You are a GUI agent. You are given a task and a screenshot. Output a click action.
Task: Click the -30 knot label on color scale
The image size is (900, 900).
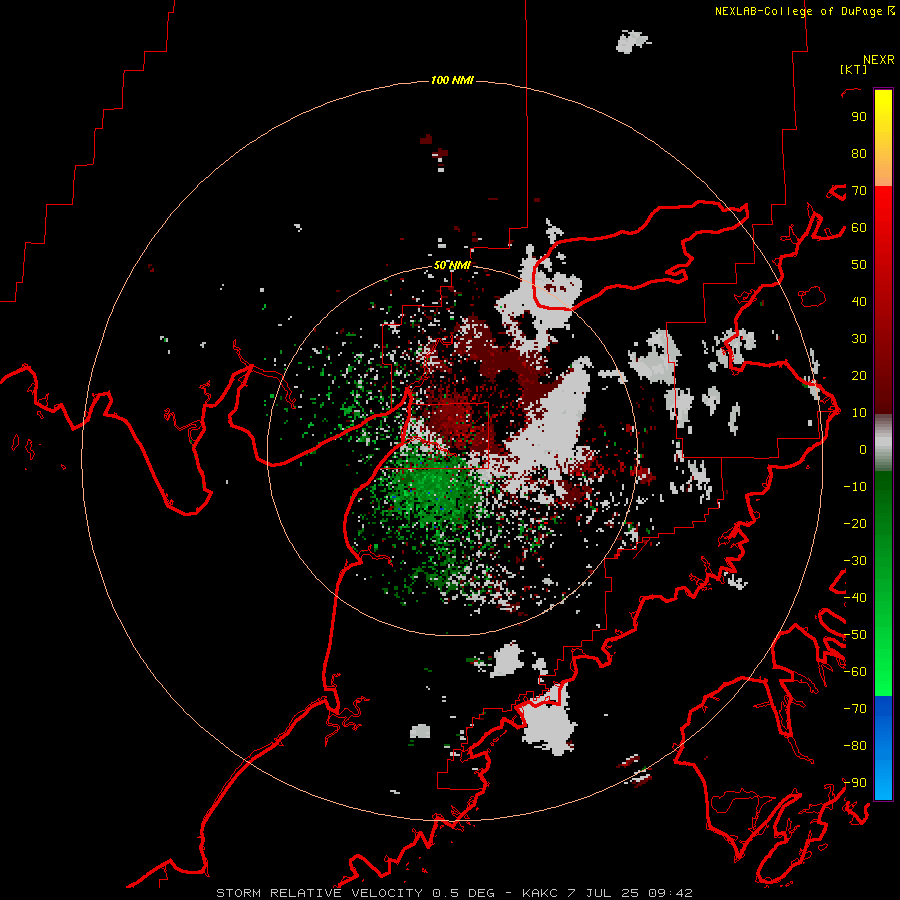(855, 561)
